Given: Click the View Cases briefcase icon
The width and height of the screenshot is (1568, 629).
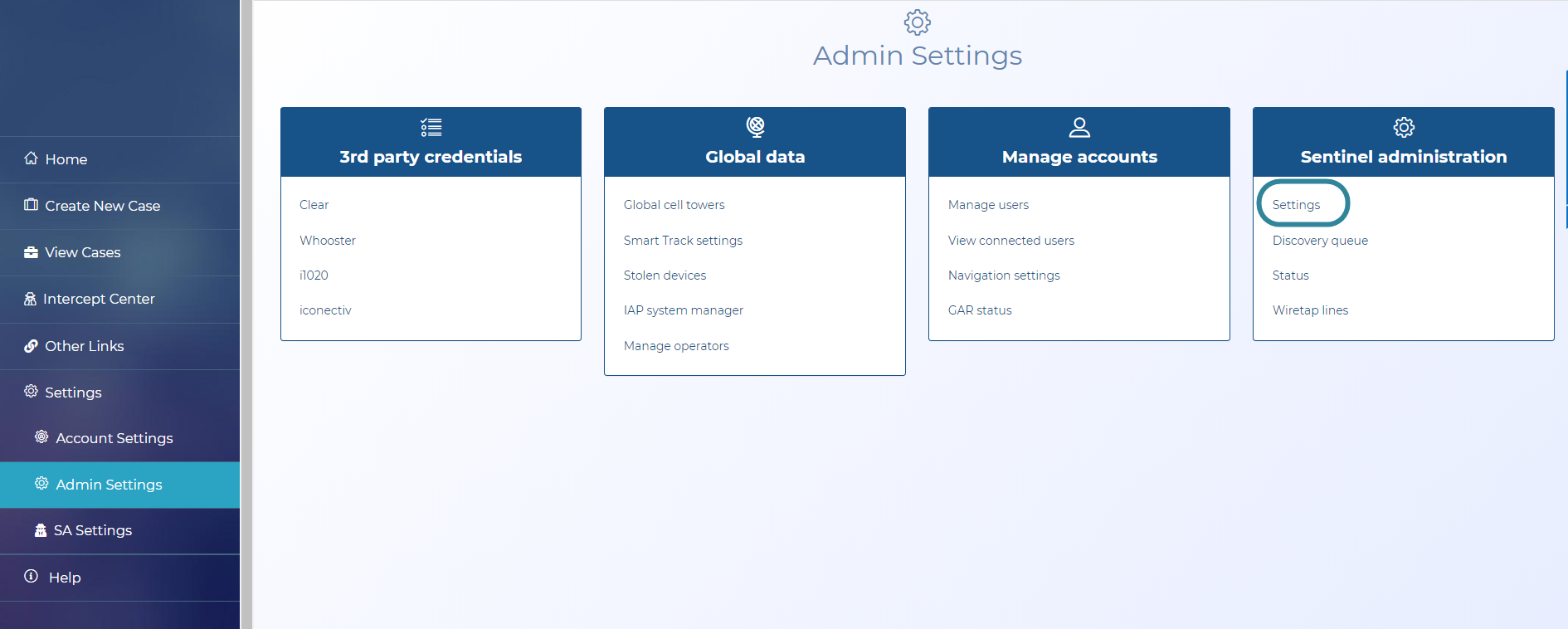Looking at the screenshot, I should point(31,252).
